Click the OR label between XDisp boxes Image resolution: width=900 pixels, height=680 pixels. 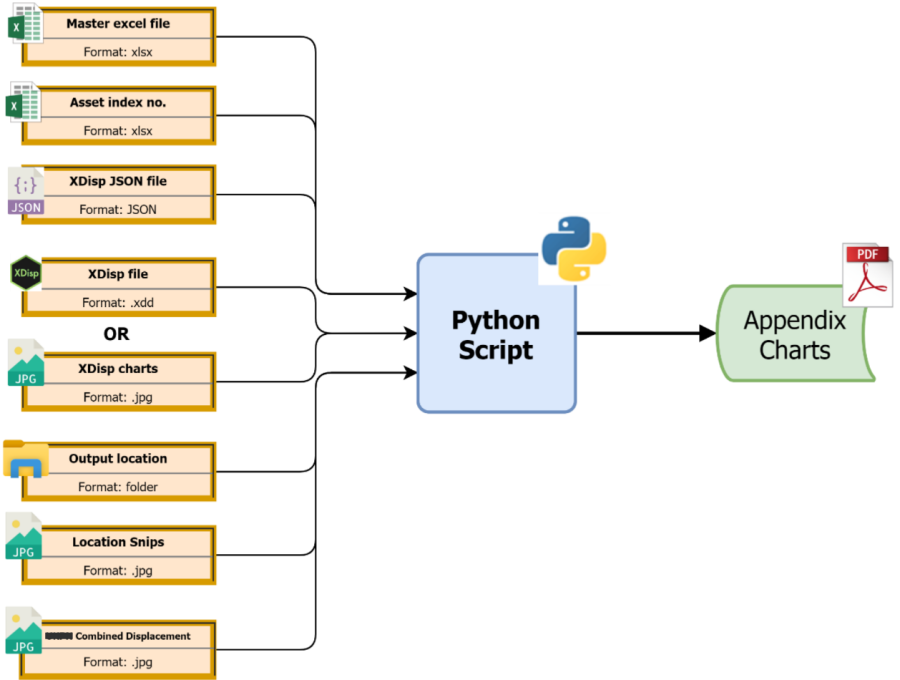coord(116,334)
